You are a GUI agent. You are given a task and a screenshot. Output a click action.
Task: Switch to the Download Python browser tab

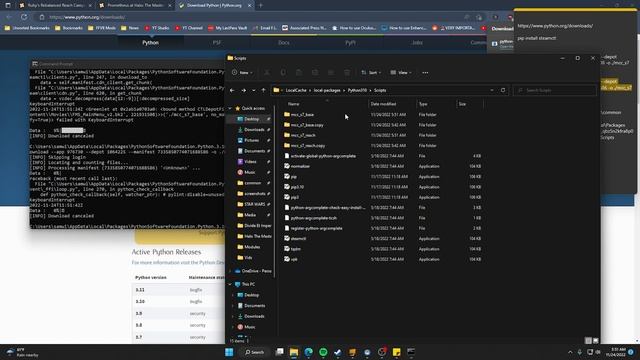214,5
